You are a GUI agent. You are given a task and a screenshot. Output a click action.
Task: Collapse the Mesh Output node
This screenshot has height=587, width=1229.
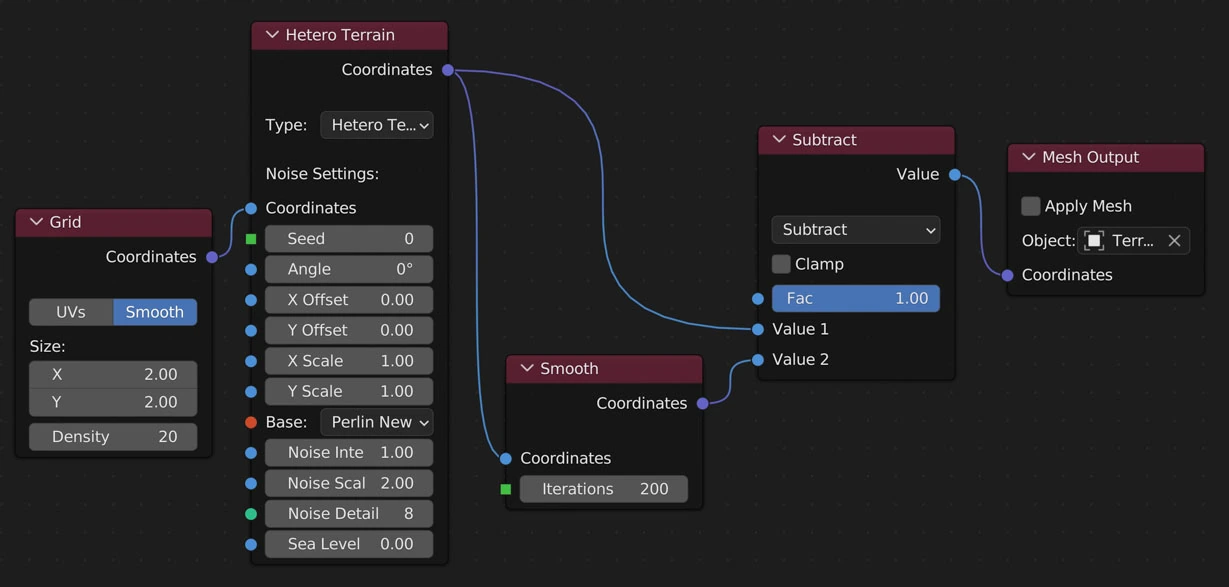(1028, 157)
